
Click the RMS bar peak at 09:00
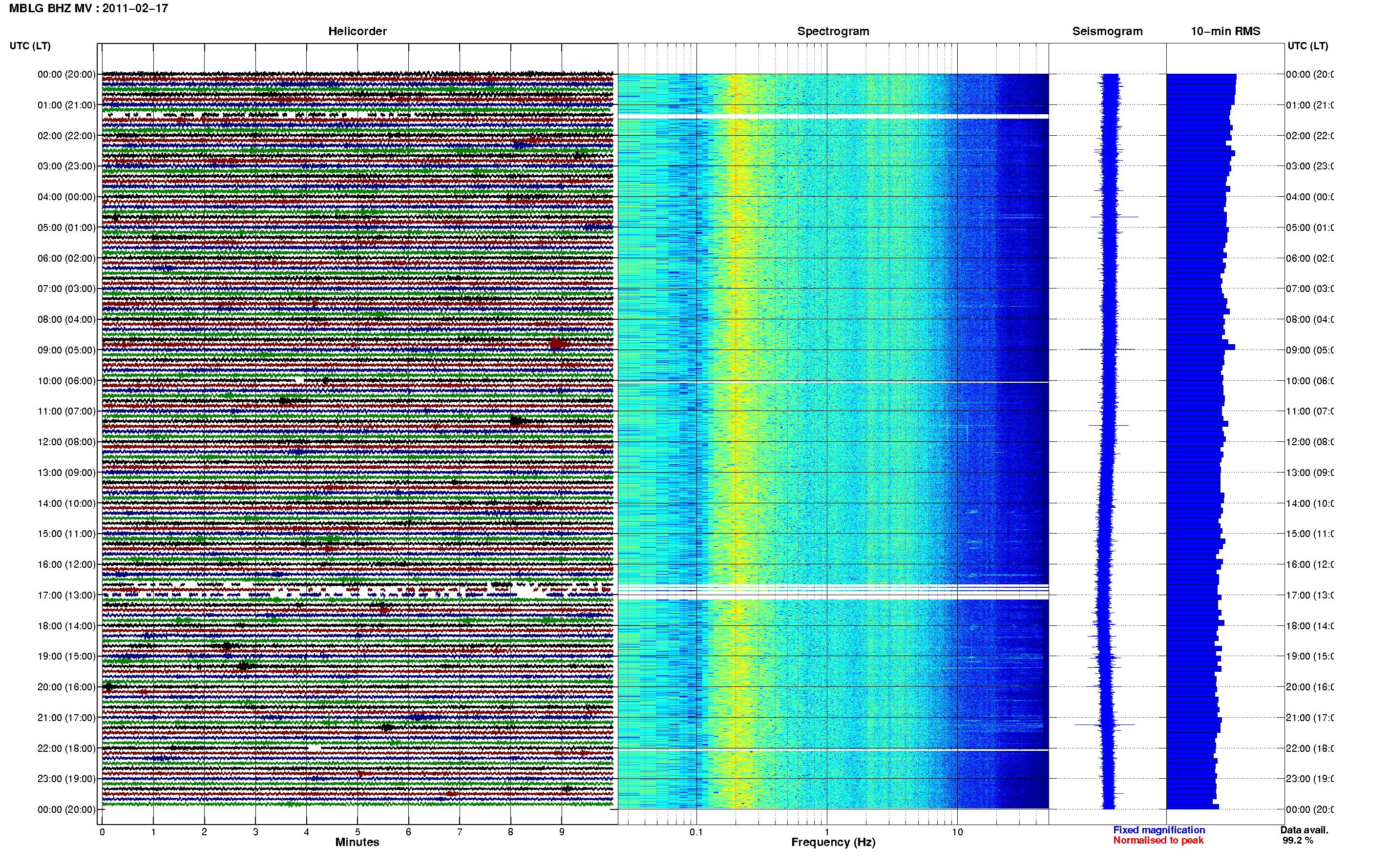point(1200,347)
